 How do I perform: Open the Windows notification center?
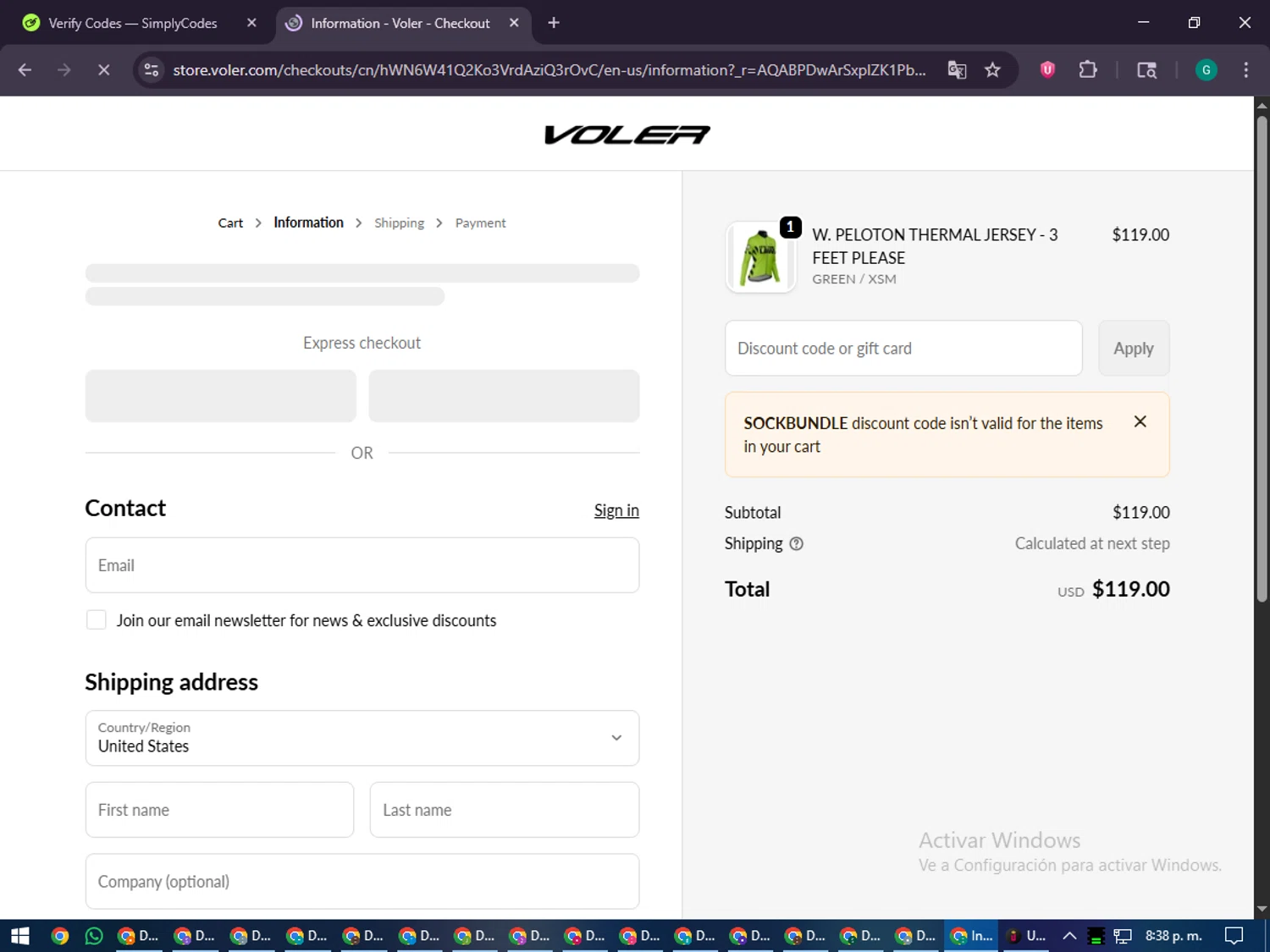[1234, 936]
